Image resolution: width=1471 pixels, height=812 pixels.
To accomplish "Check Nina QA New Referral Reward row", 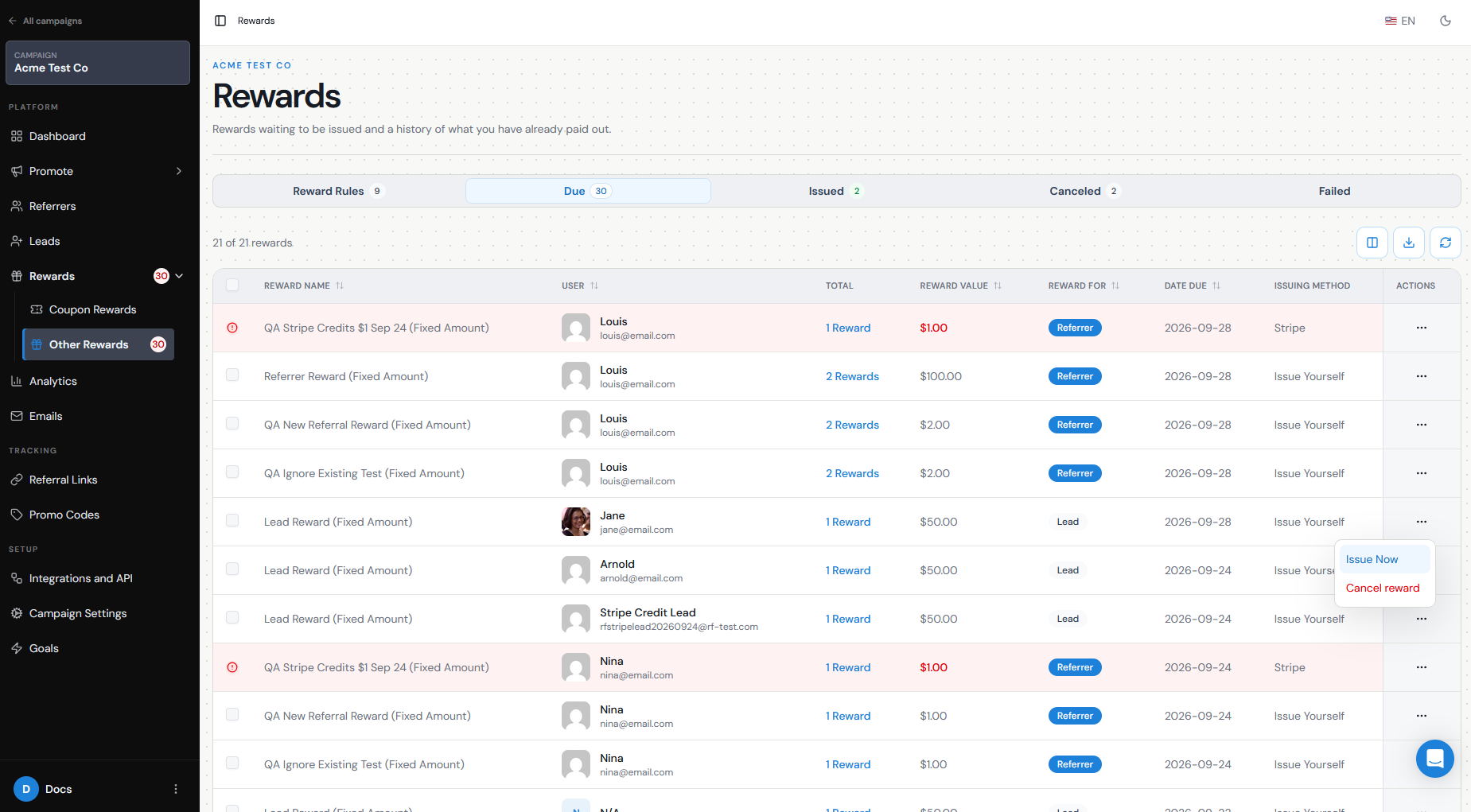I will [x=232, y=714].
